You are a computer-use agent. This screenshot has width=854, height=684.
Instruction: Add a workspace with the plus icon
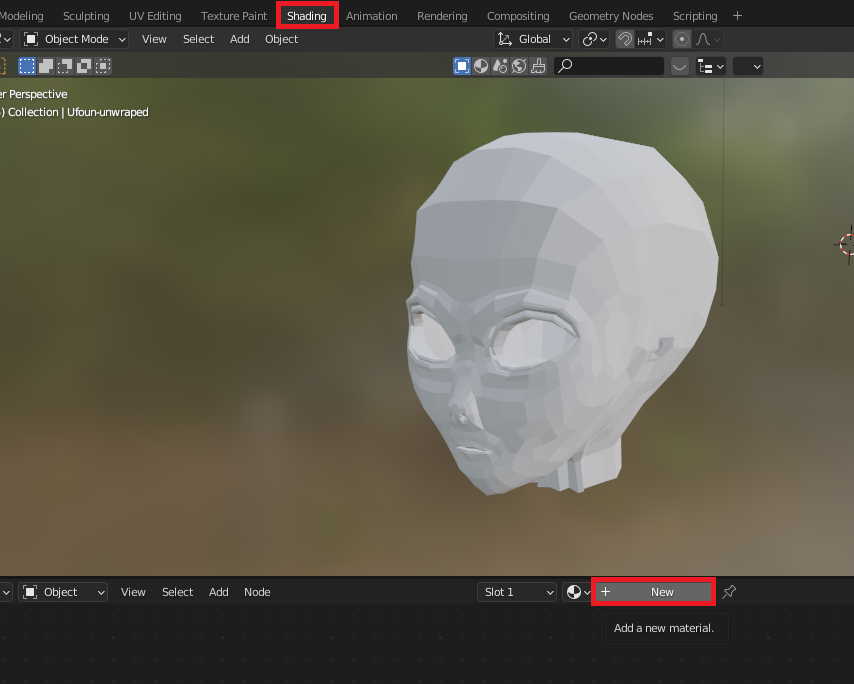pos(738,16)
